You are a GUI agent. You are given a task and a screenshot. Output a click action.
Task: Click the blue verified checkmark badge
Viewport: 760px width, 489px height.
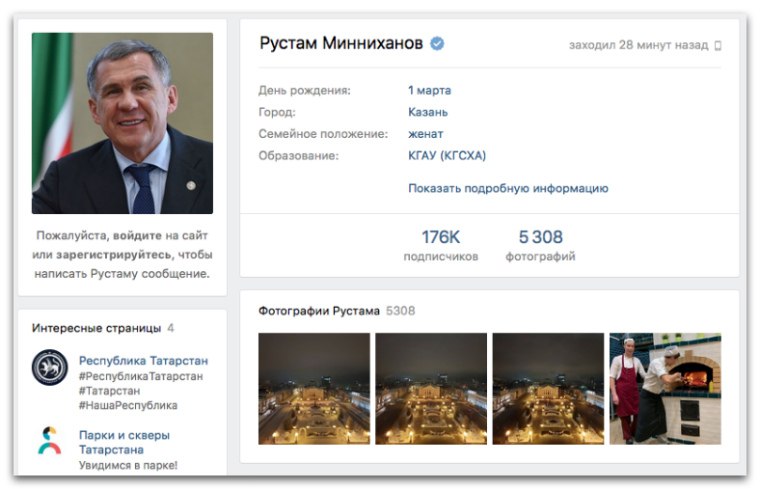pyautogui.click(x=437, y=44)
